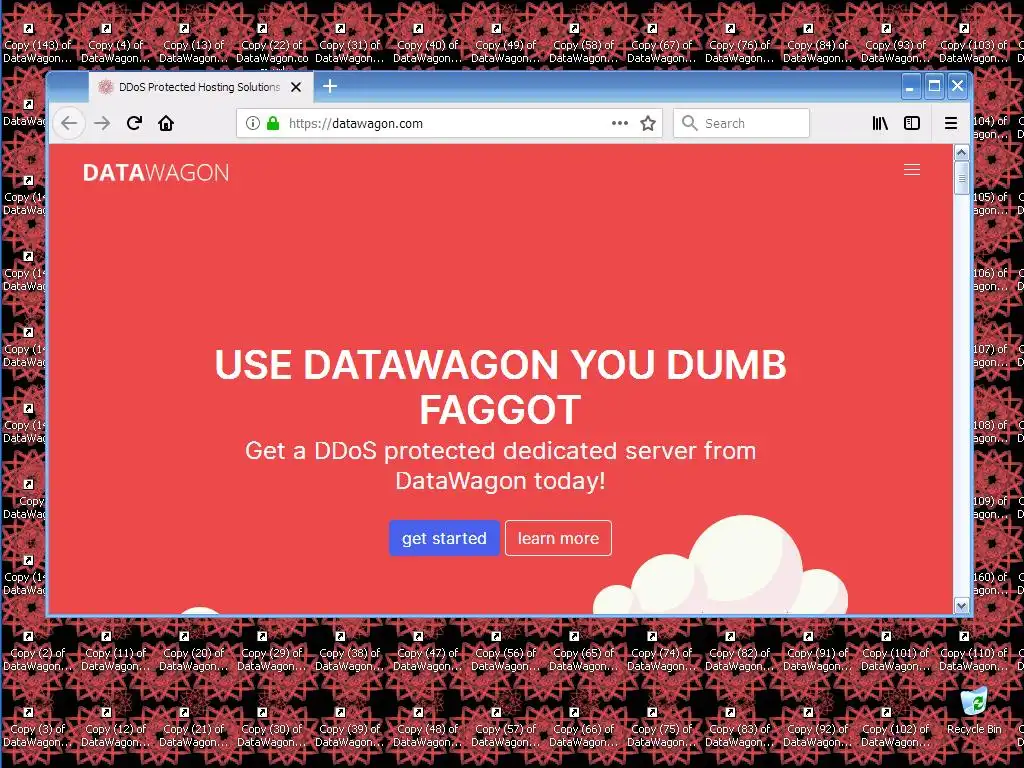This screenshot has height=768, width=1024.
Task: Select Copy (91) of DataWagon shortcut
Action: tap(818, 651)
